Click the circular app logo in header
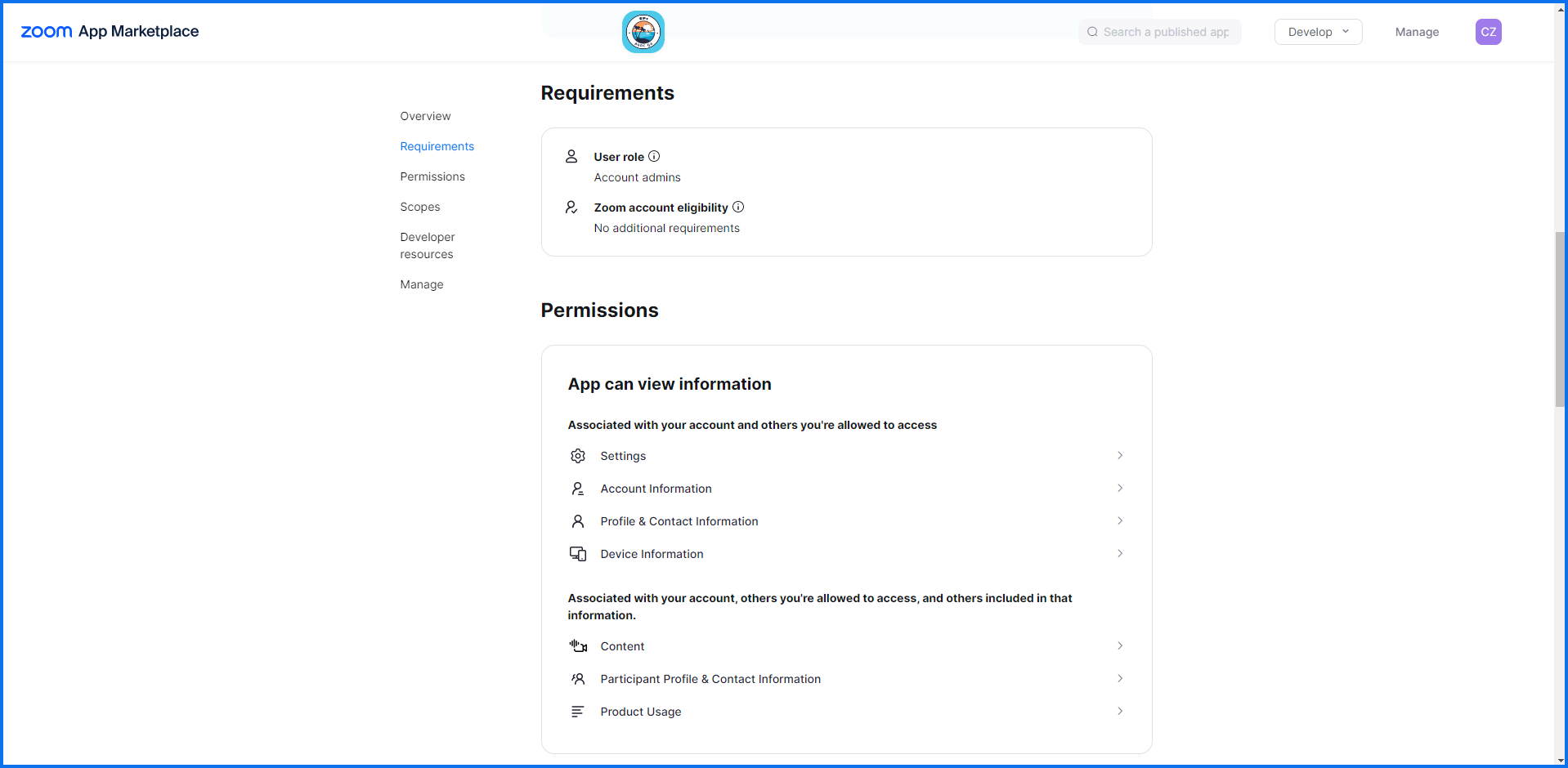 (x=643, y=33)
